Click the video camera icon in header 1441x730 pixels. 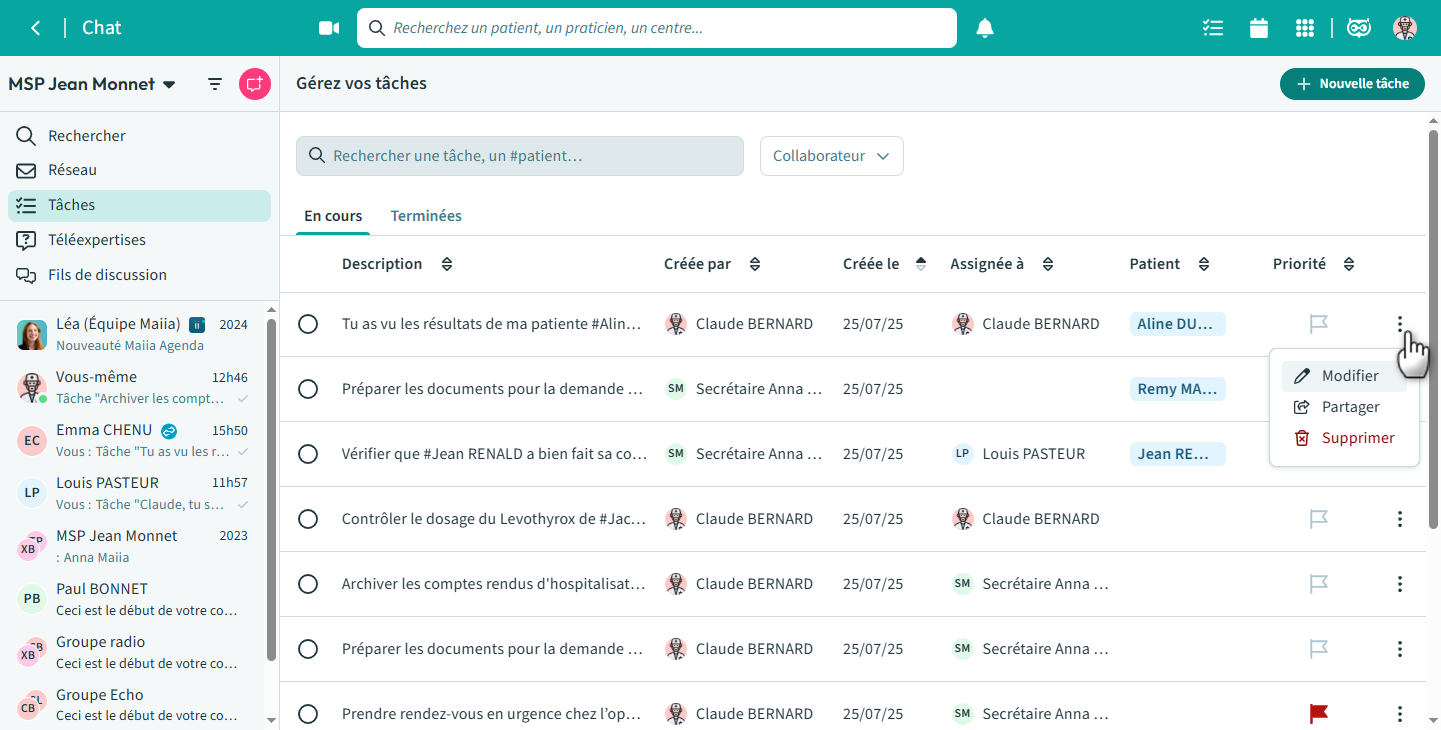point(329,28)
